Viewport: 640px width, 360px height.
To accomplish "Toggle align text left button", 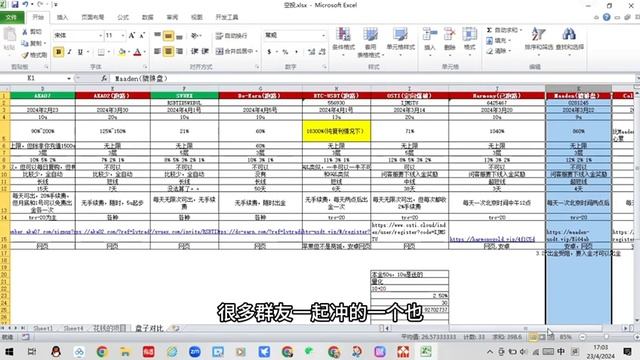I will (158, 51).
